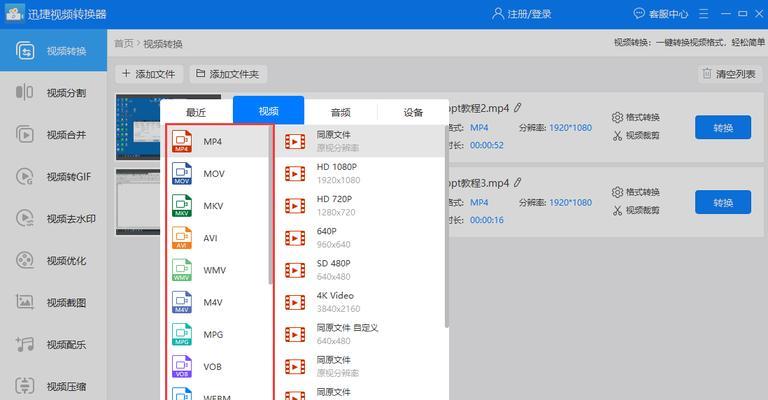The width and height of the screenshot is (768, 400).
Task: Open the 视频转GIF tool
Action: [x=53, y=176]
